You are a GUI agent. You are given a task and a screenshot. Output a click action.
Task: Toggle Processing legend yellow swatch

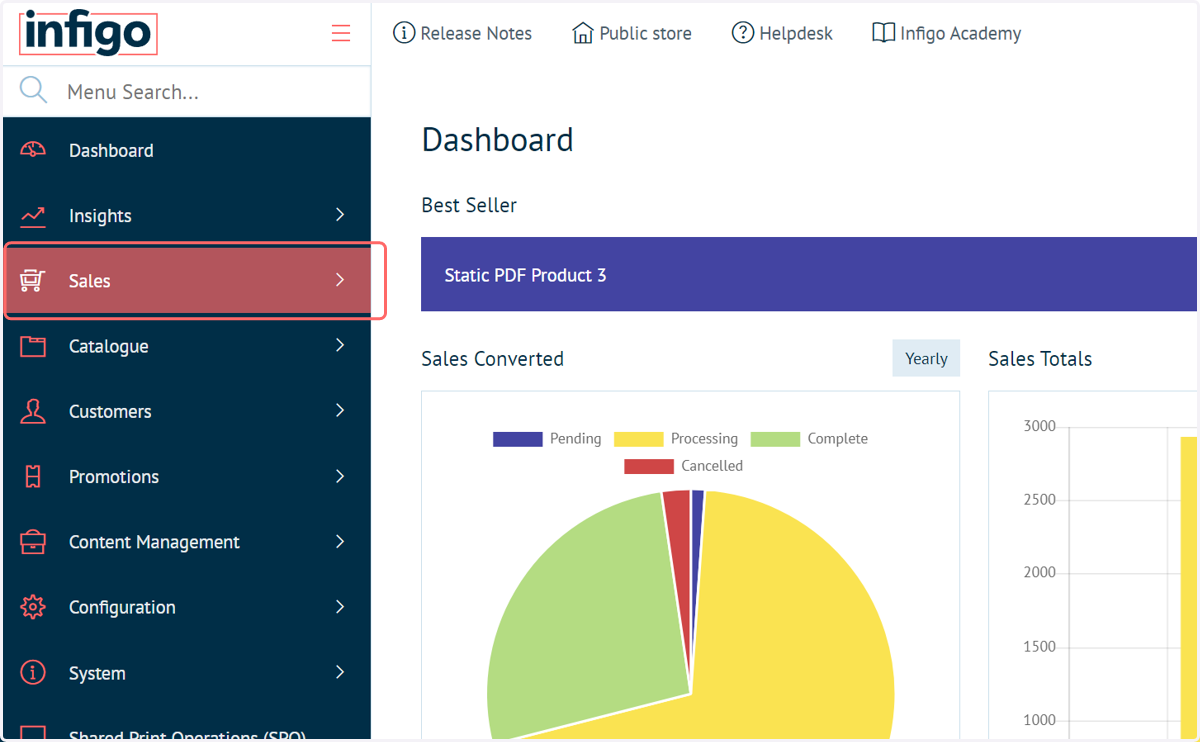[638, 439]
